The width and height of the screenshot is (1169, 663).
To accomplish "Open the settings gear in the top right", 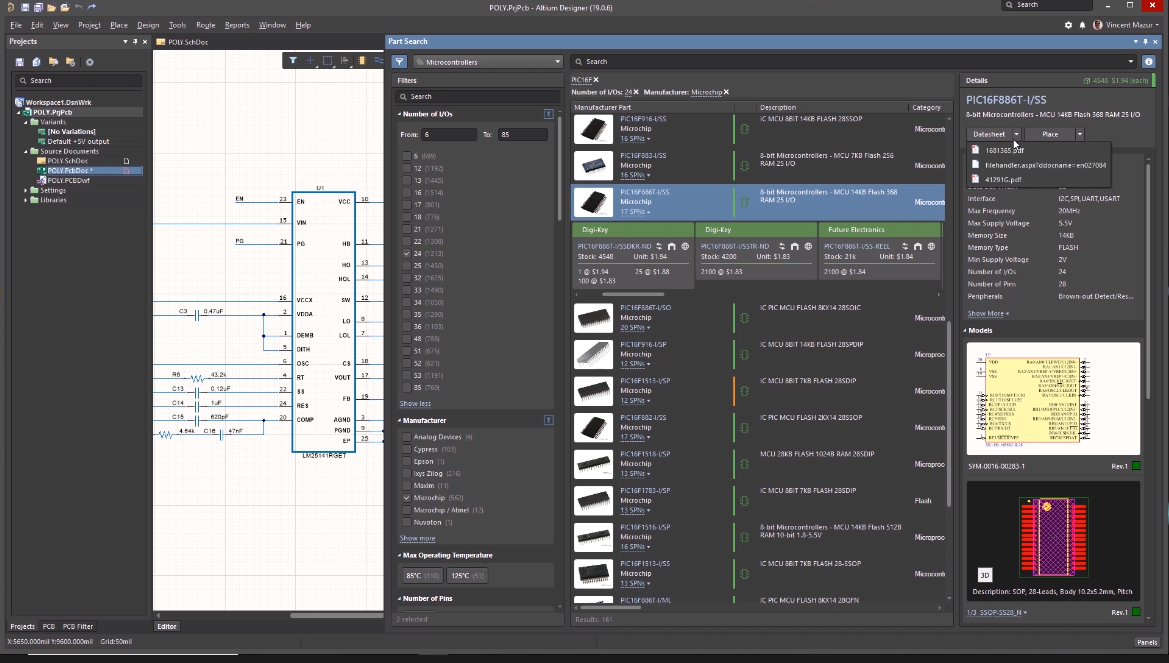I will 1068,25.
